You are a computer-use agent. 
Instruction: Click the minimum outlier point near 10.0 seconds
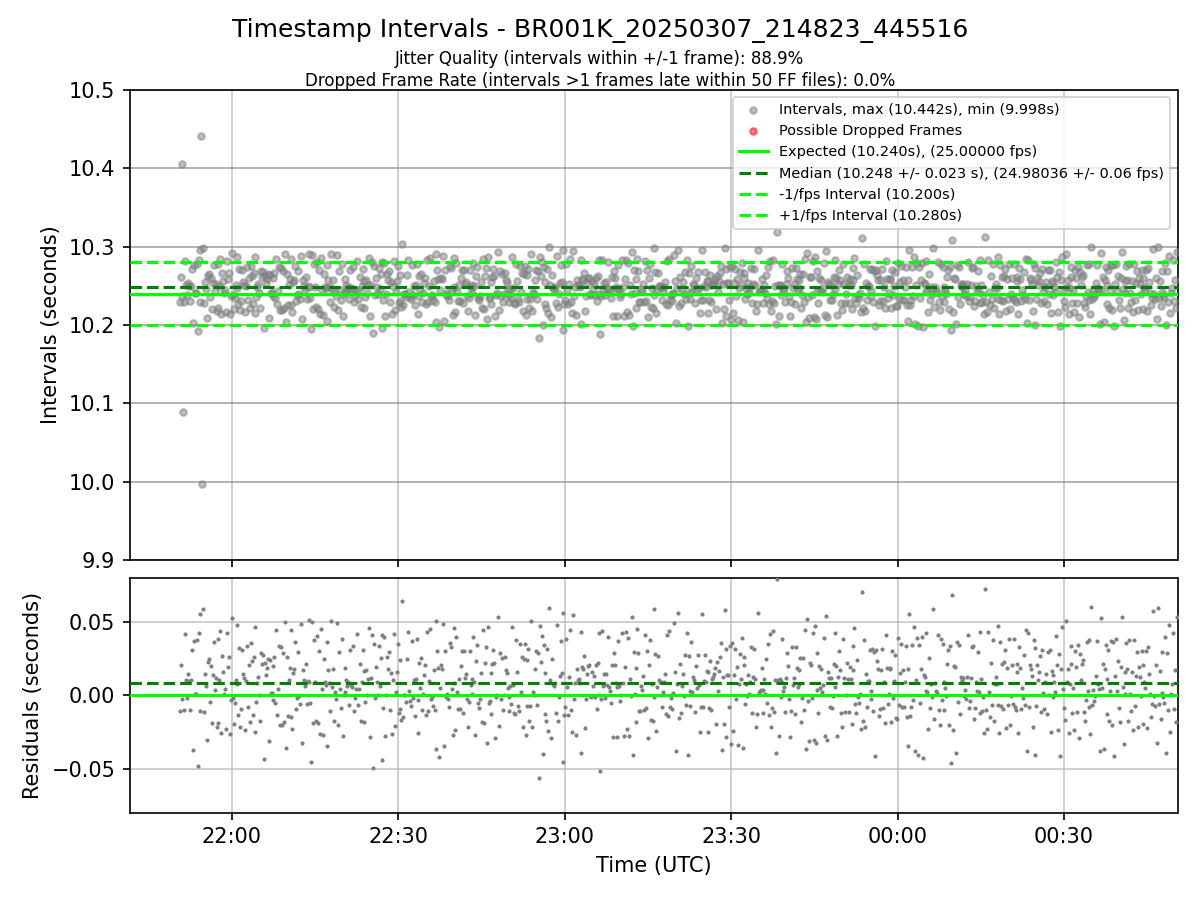(x=202, y=484)
